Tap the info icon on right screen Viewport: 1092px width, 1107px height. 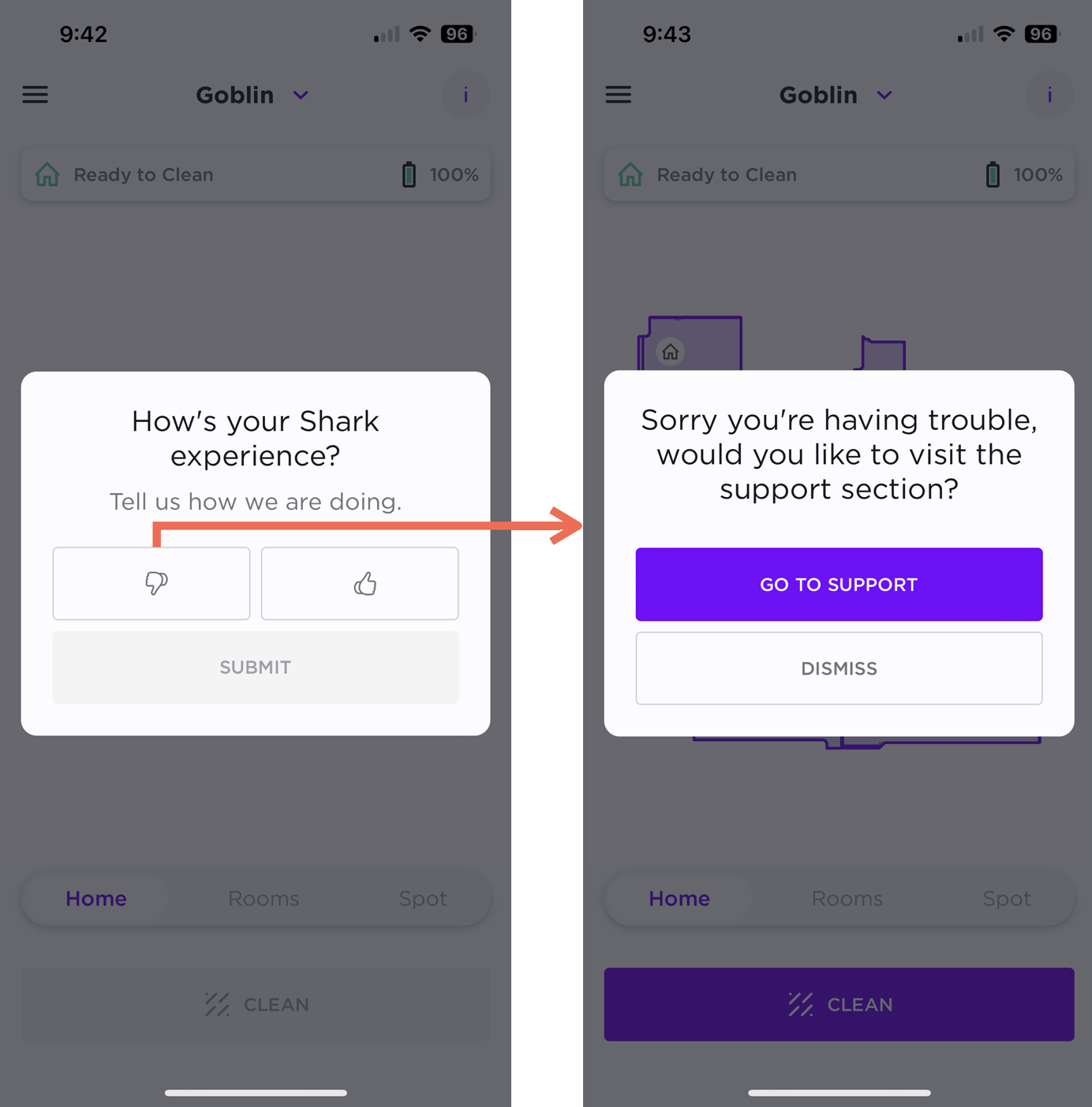click(1049, 95)
